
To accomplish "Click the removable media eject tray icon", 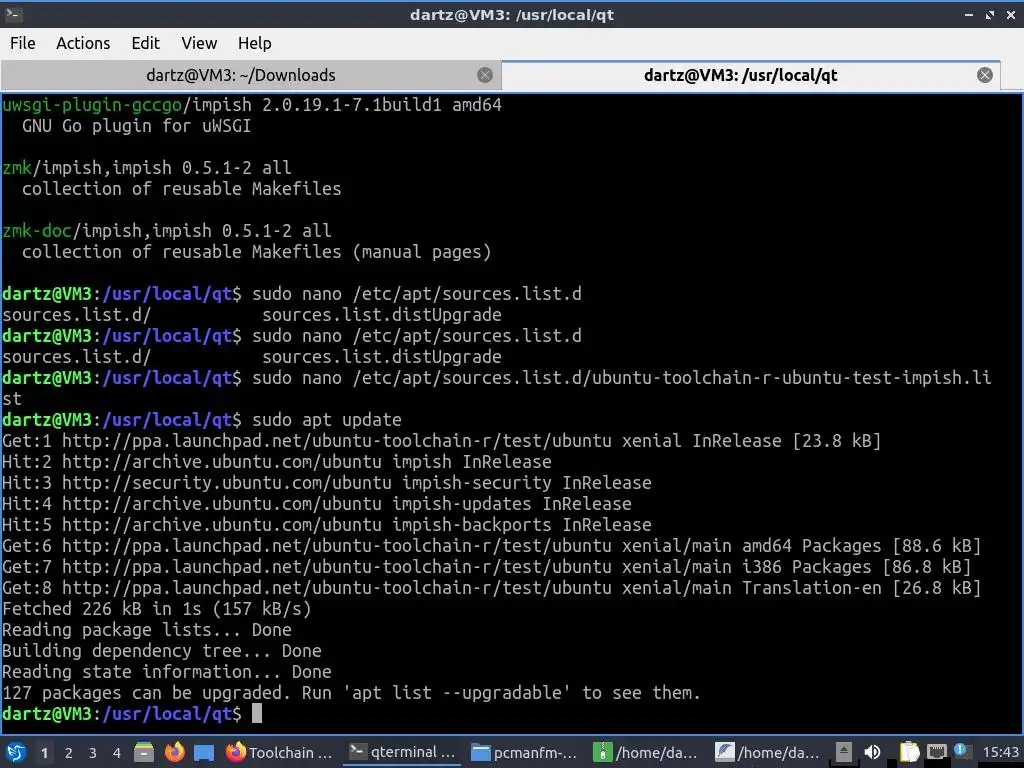I will (844, 752).
